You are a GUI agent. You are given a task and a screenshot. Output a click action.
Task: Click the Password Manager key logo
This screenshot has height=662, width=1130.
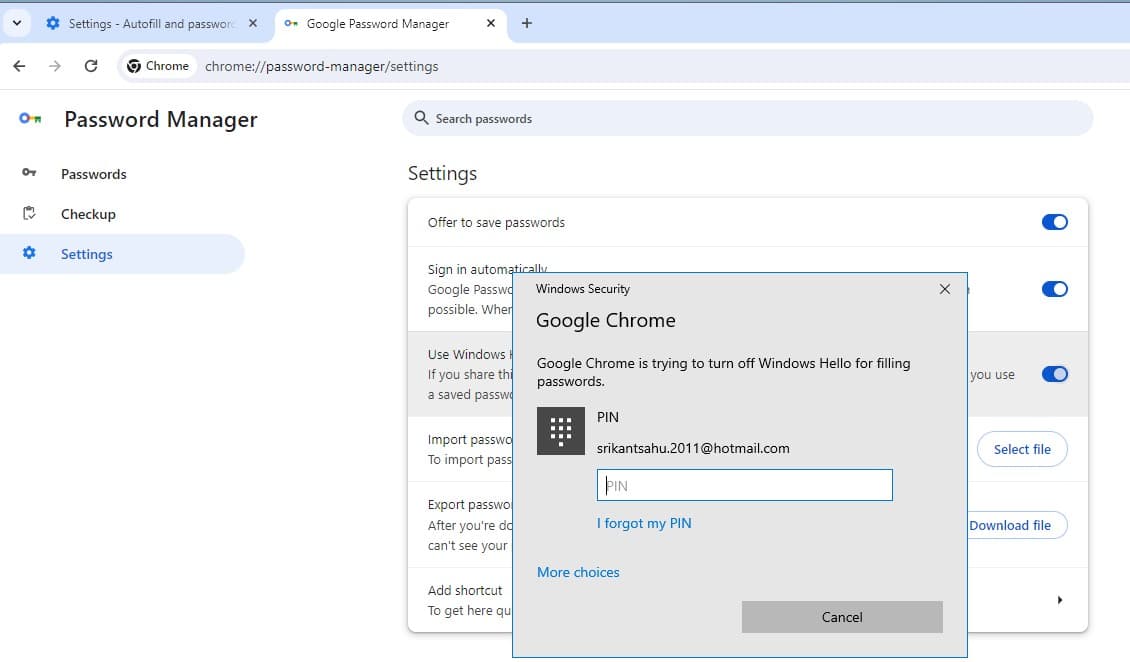29,118
